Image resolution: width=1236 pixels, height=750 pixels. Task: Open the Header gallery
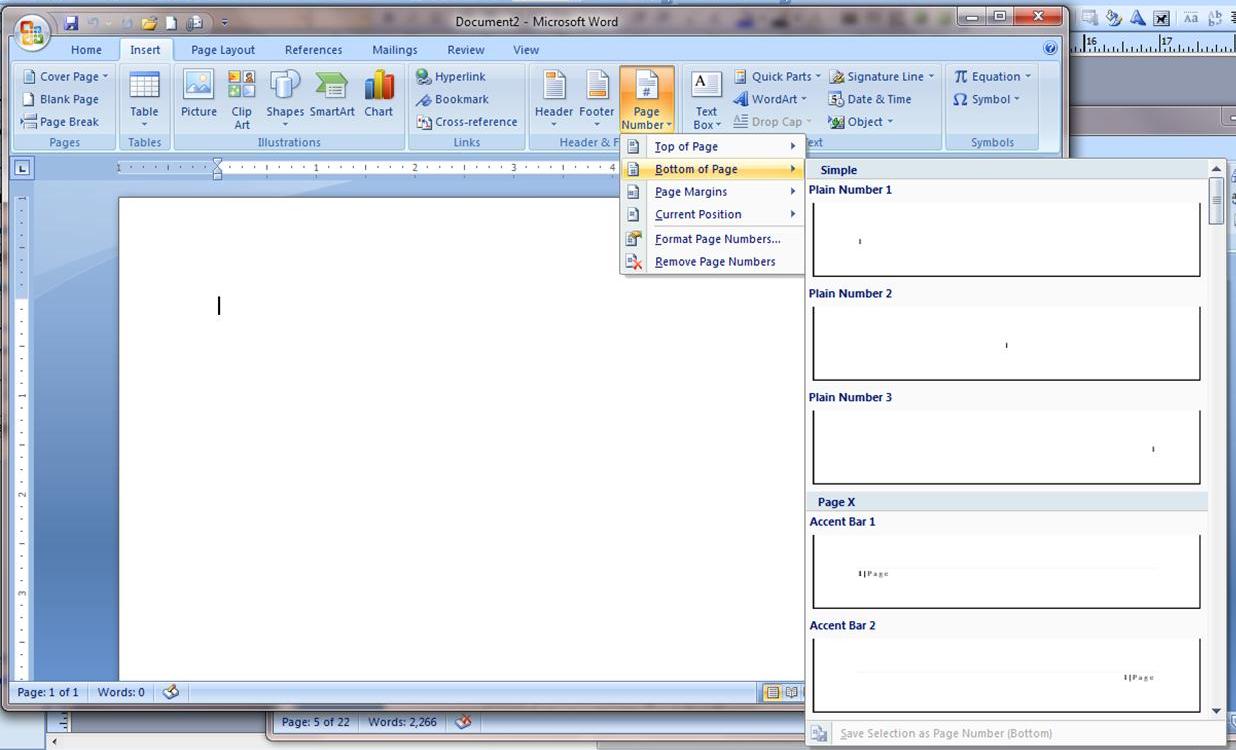coord(553,99)
